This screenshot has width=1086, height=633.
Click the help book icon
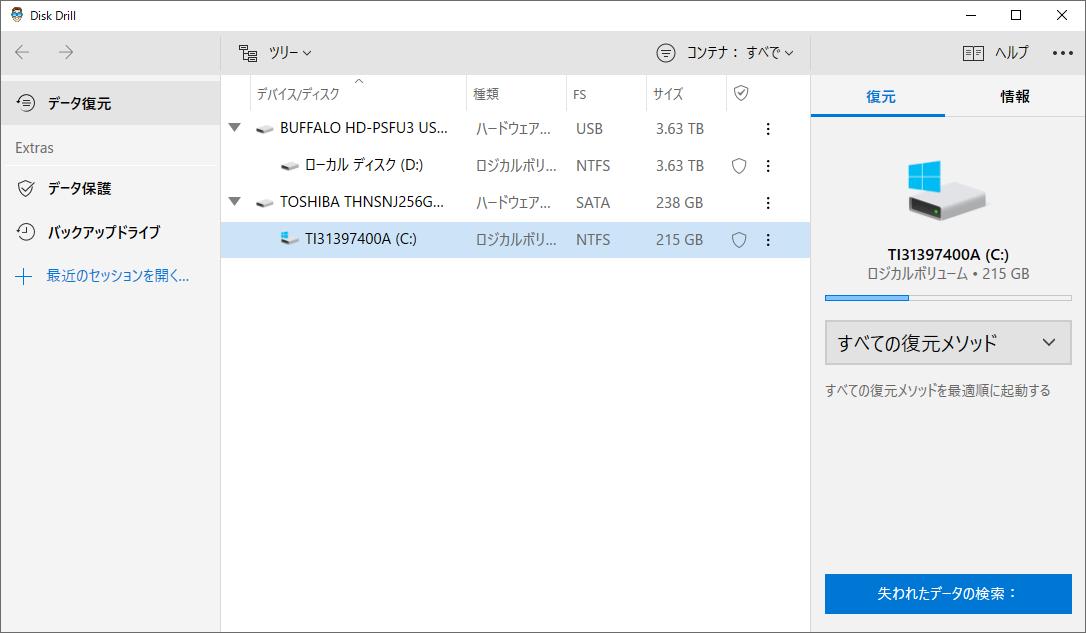coord(973,53)
